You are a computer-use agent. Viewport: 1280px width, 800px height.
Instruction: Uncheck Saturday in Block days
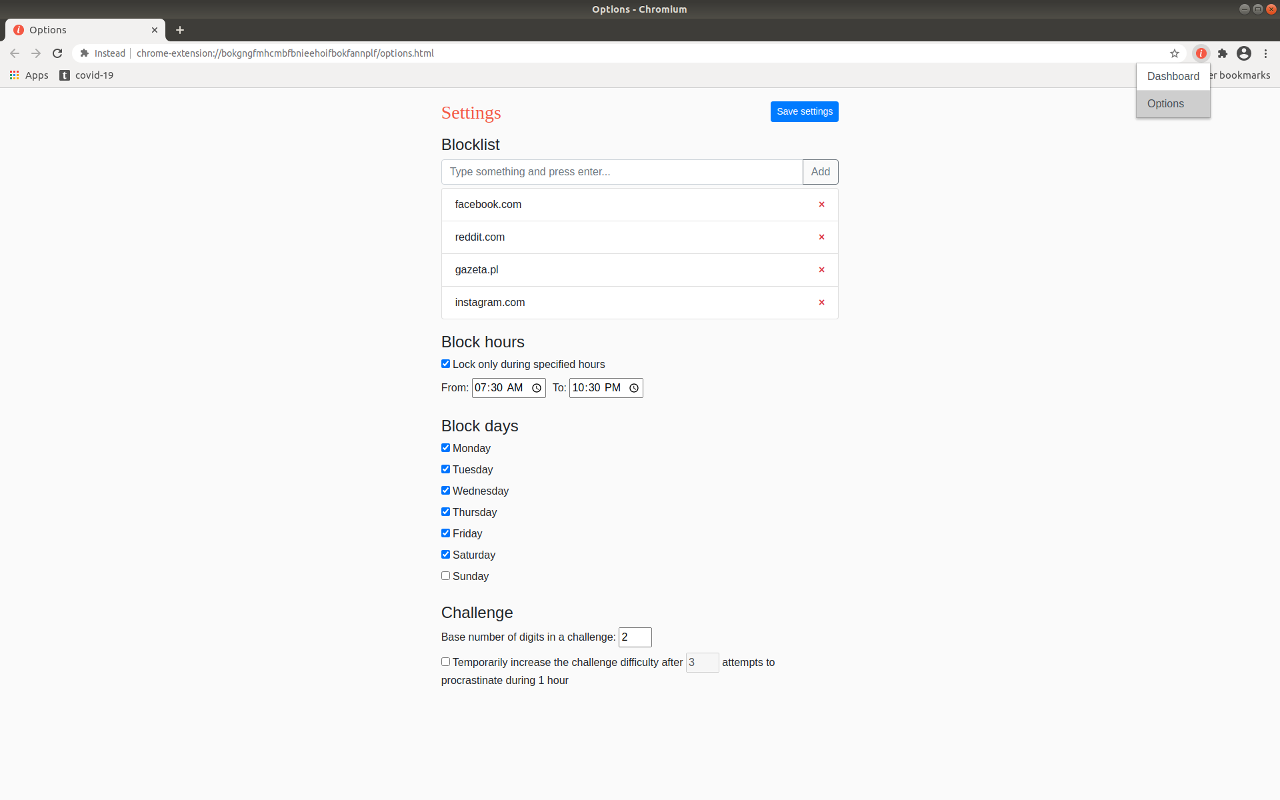(x=446, y=554)
